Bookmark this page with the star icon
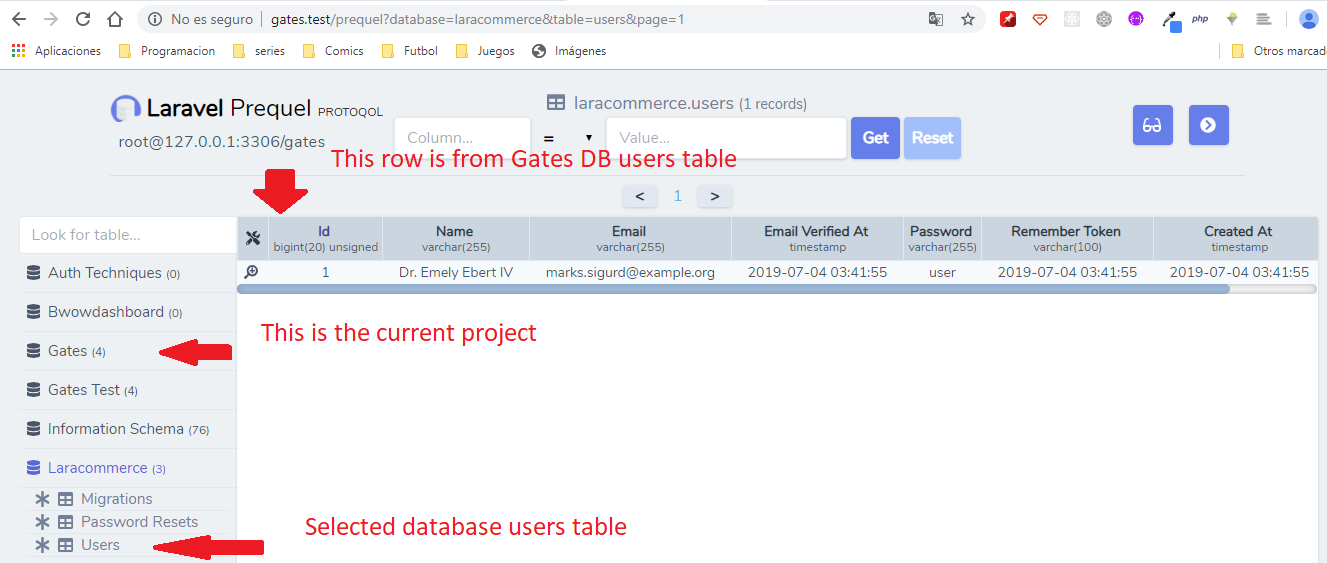The width and height of the screenshot is (1327, 563). (968, 19)
